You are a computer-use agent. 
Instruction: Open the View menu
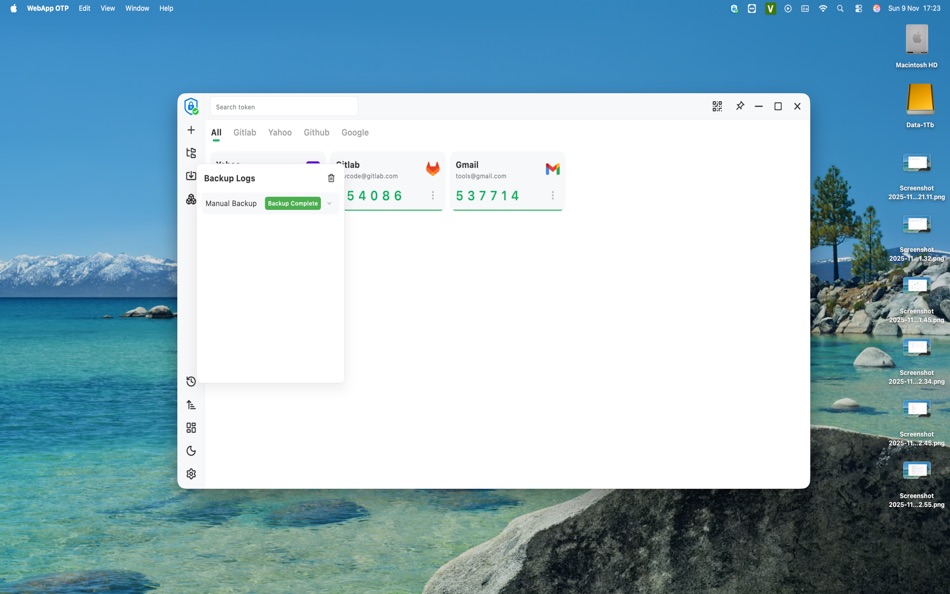coord(107,8)
